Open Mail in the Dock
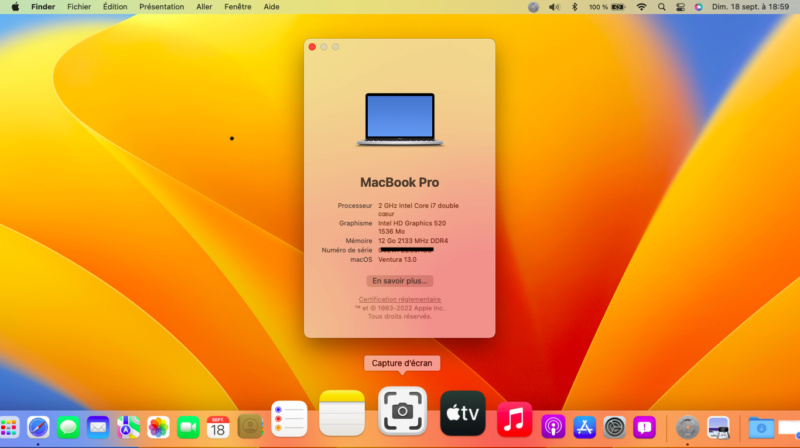This screenshot has height=448, width=800. (98, 427)
